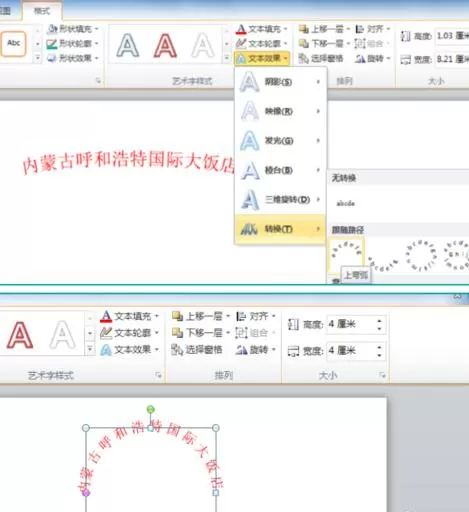Open 发光(G) submenu
Screen dimensions: 469x512
pos(280,140)
